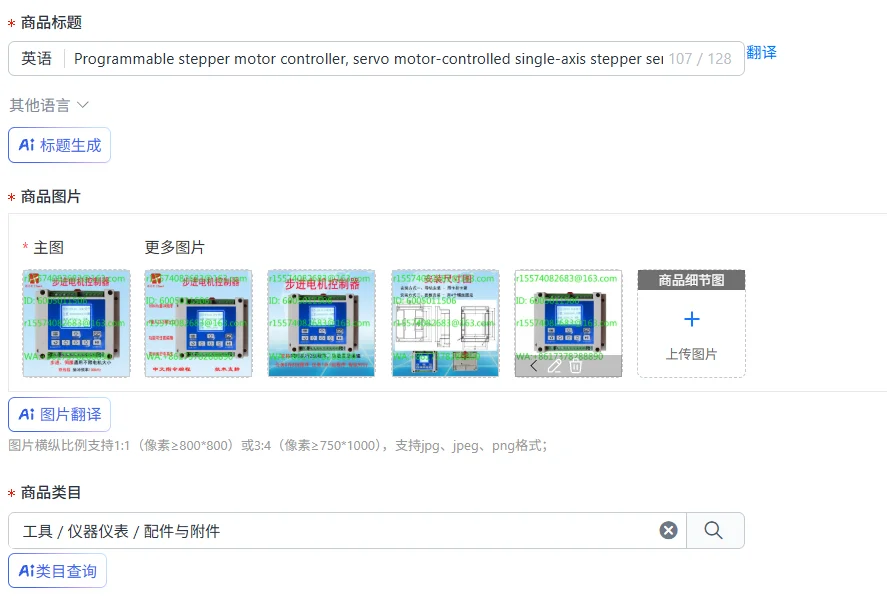The image size is (887, 601).
Task: Click the 商品类目 section heading
Action: point(51,493)
